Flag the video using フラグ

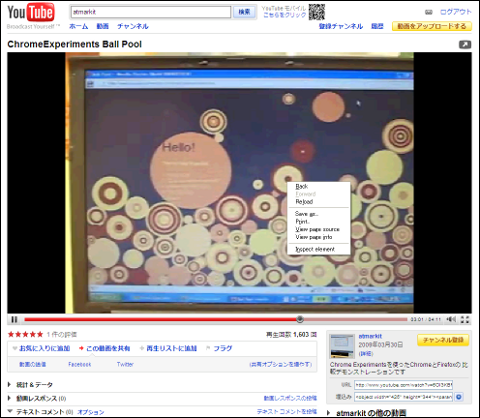point(223,348)
